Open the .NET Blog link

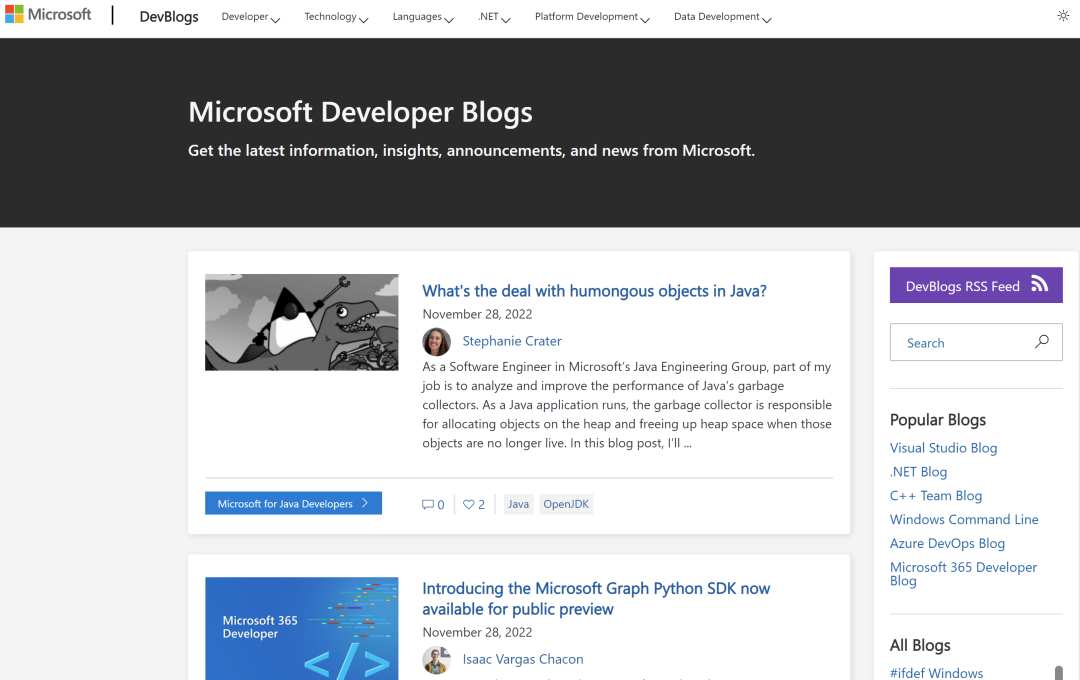(918, 472)
